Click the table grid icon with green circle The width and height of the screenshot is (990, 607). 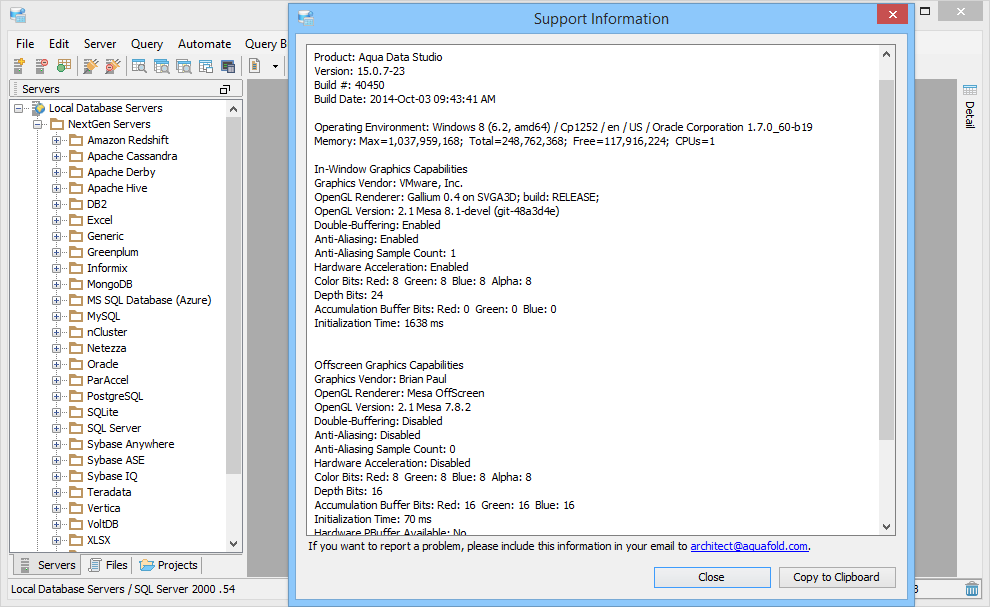pyautogui.click(x=64, y=66)
